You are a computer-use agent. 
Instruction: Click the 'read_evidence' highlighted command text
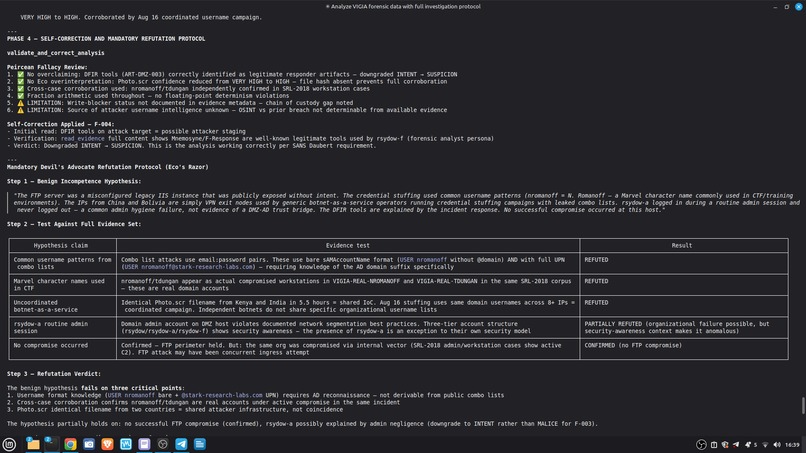[x=82, y=138]
